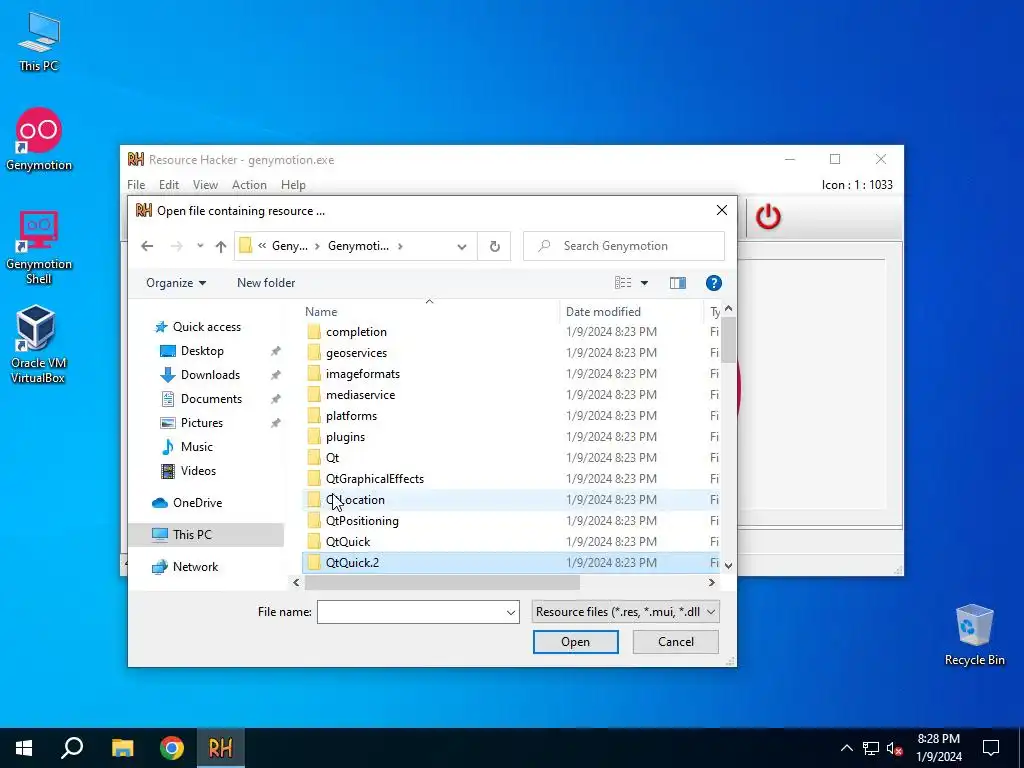Expand recent locations dropdown arrow
Viewport: 1024px width, 768px height.
(x=200, y=246)
